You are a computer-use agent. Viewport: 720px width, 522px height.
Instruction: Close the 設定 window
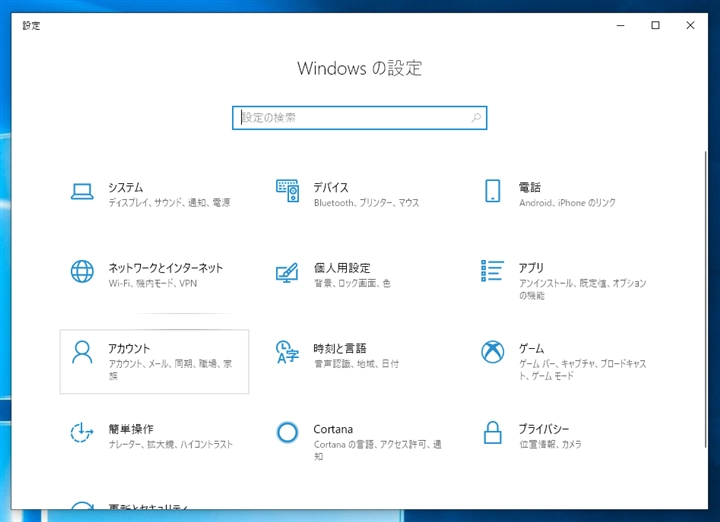coord(690,25)
